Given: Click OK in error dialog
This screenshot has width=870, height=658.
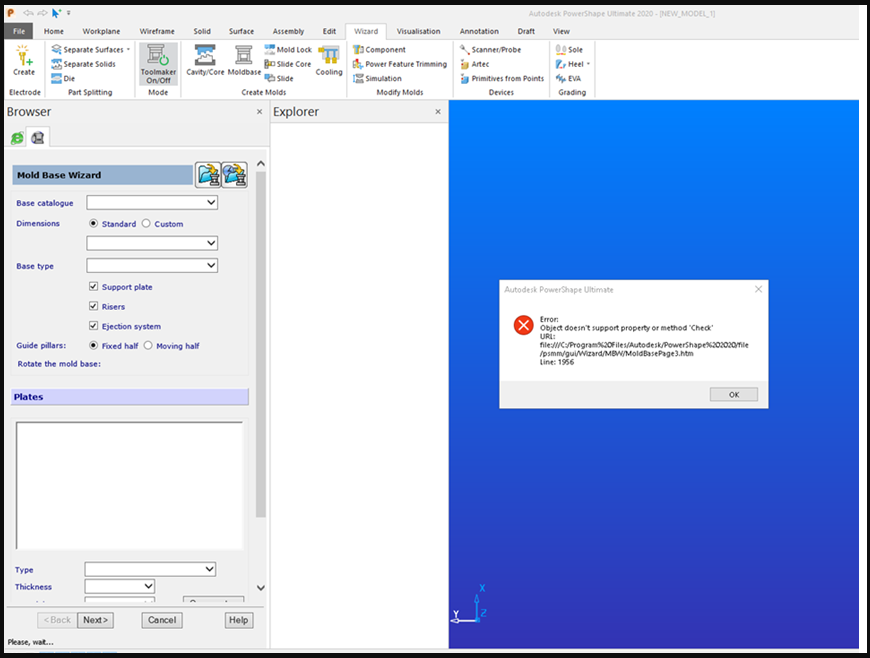Looking at the screenshot, I should pyautogui.click(x=734, y=394).
